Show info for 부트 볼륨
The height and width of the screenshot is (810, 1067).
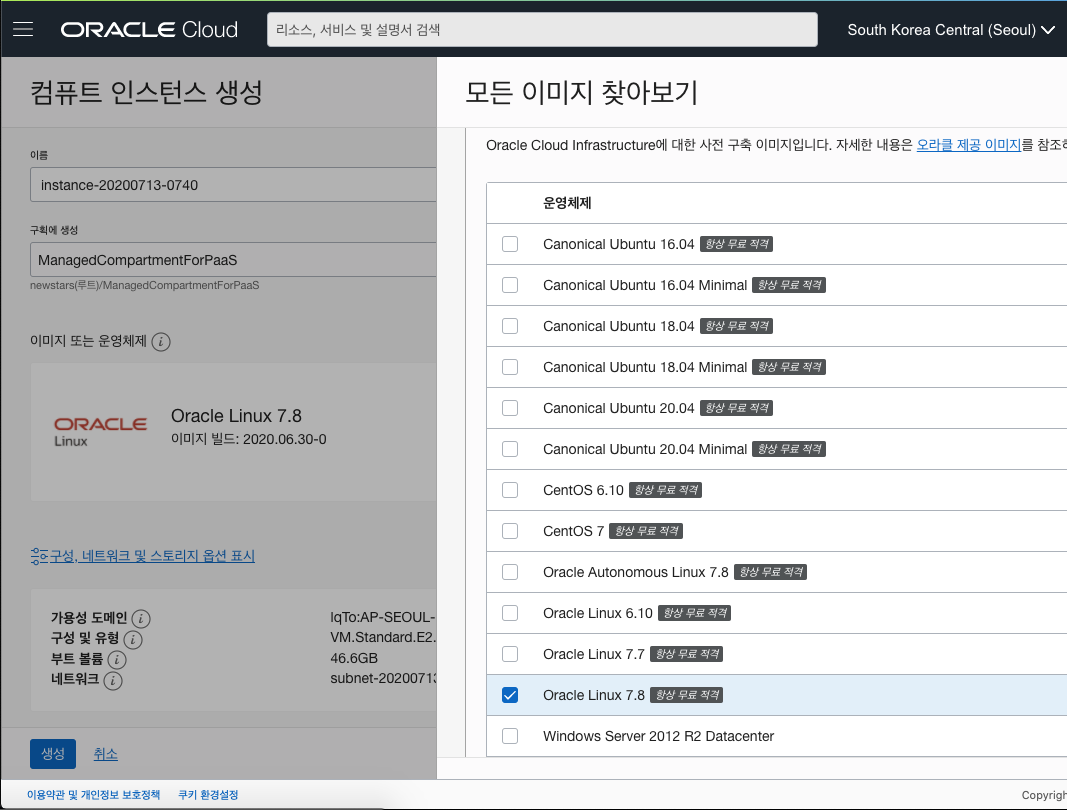116,660
